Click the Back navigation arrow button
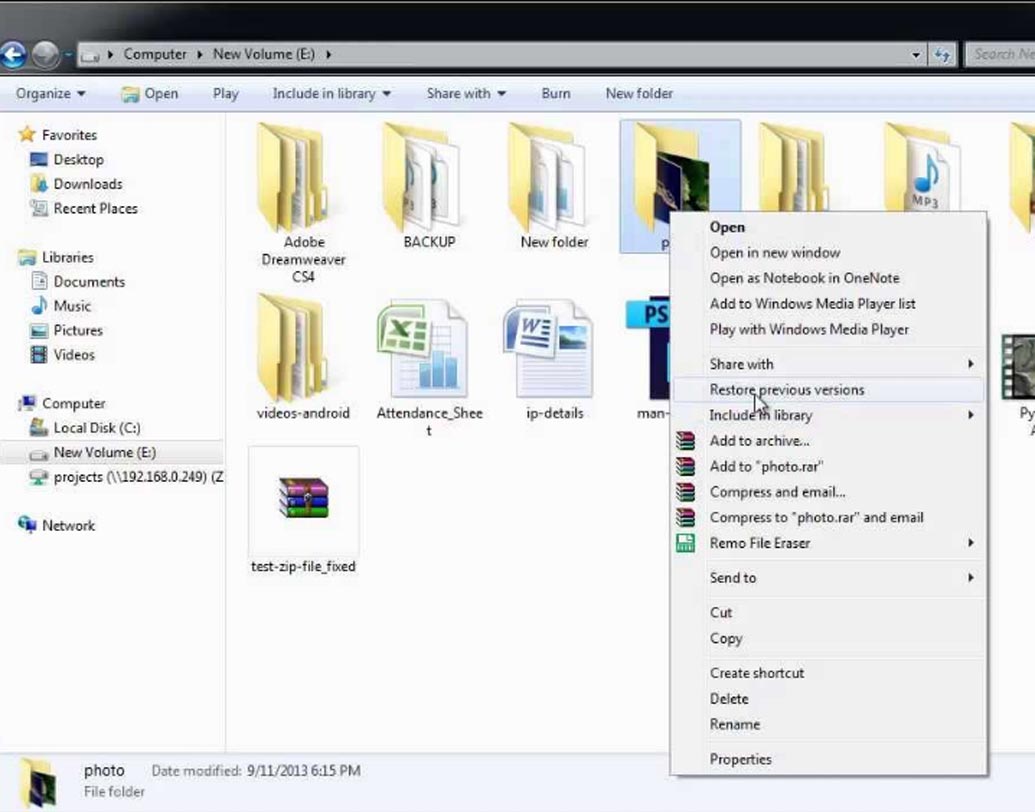 coord(14,55)
